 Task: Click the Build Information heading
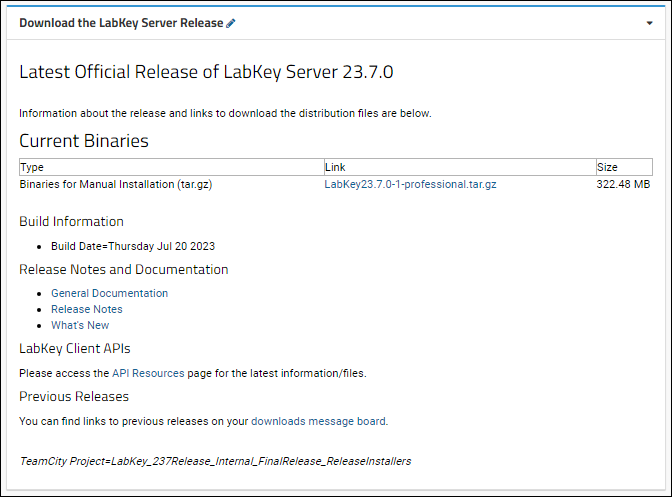[72, 222]
